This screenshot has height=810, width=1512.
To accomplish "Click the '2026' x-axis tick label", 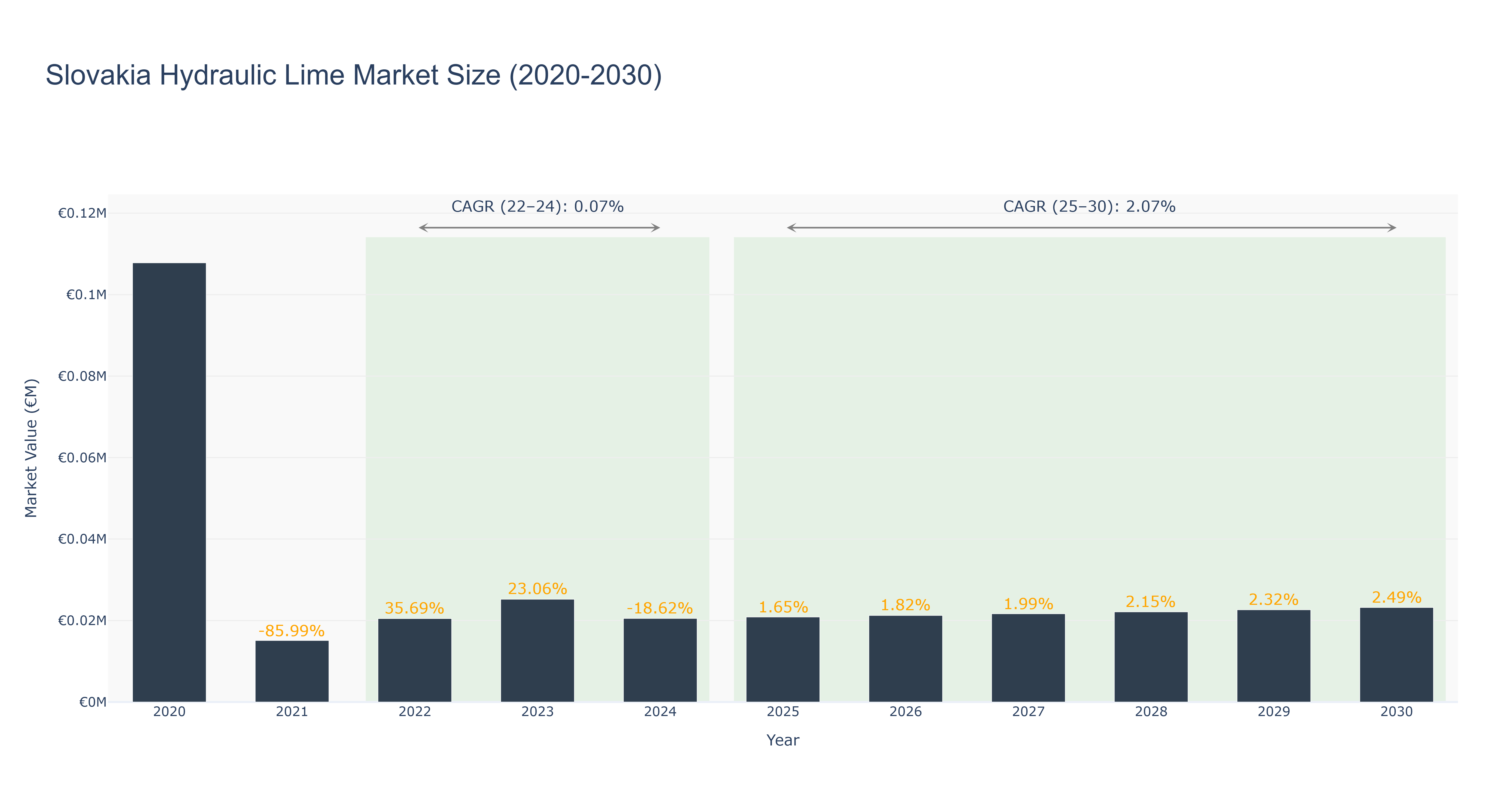I will [x=905, y=712].
